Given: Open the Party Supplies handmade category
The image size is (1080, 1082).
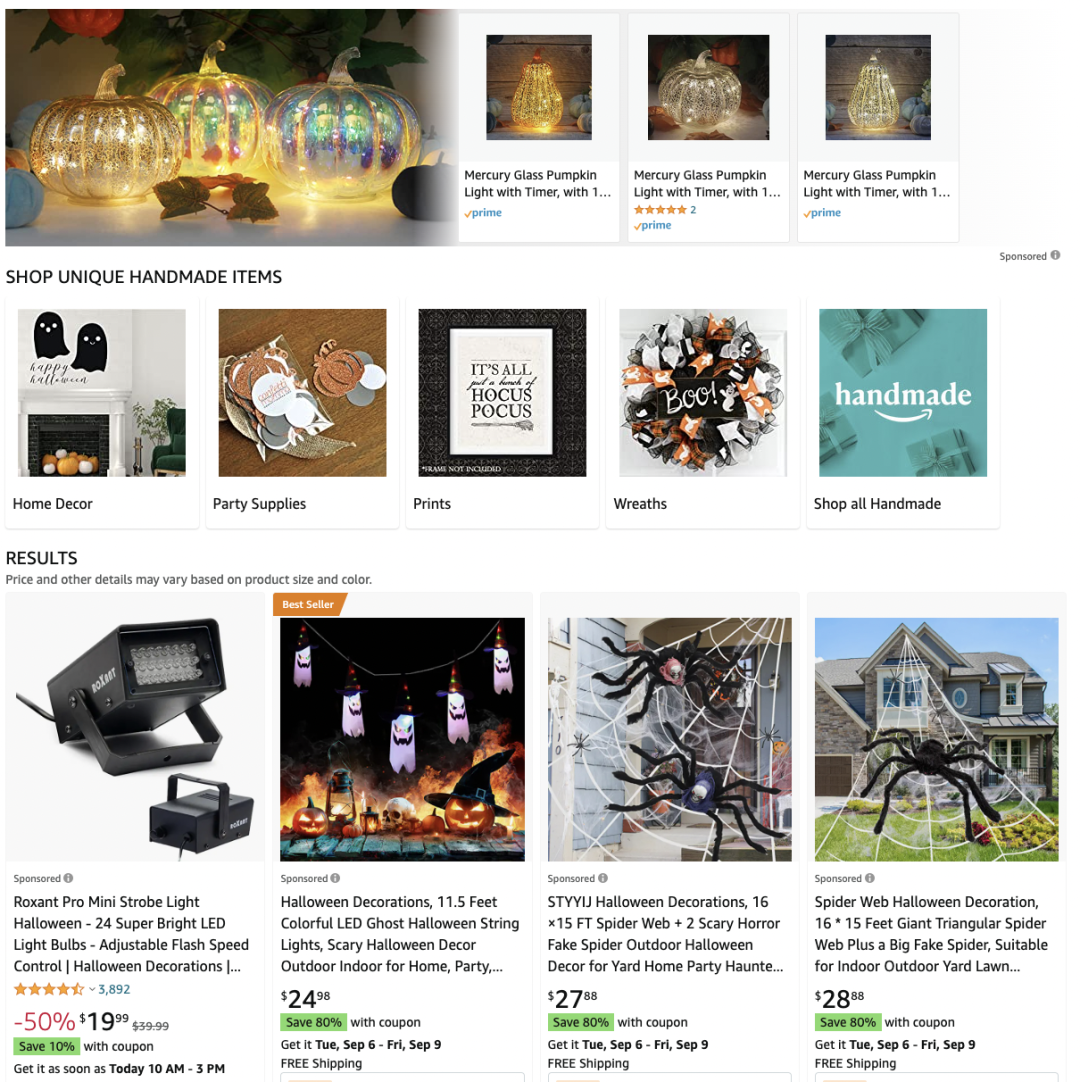Looking at the screenshot, I should click(x=302, y=413).
